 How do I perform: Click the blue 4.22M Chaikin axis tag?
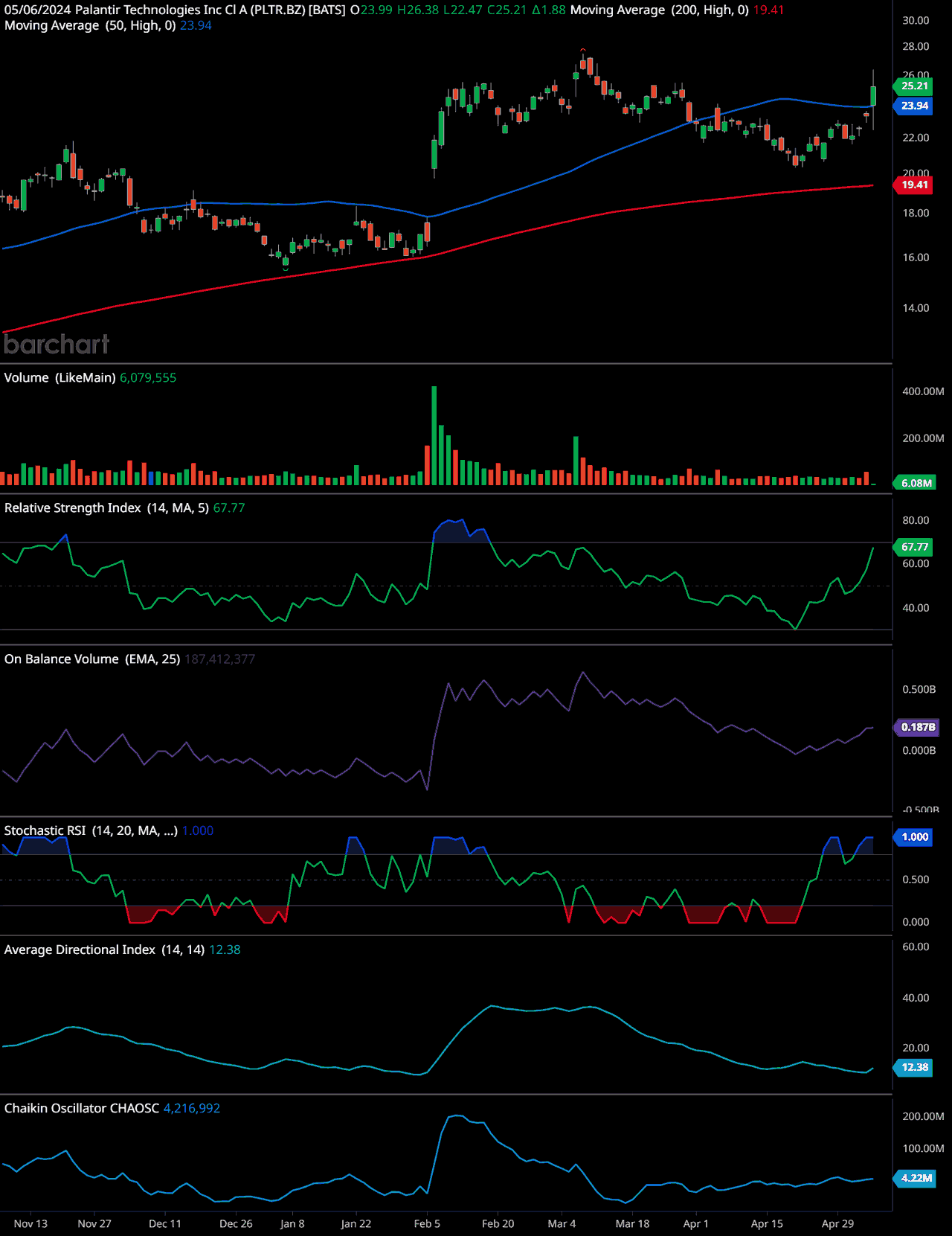point(916,1178)
